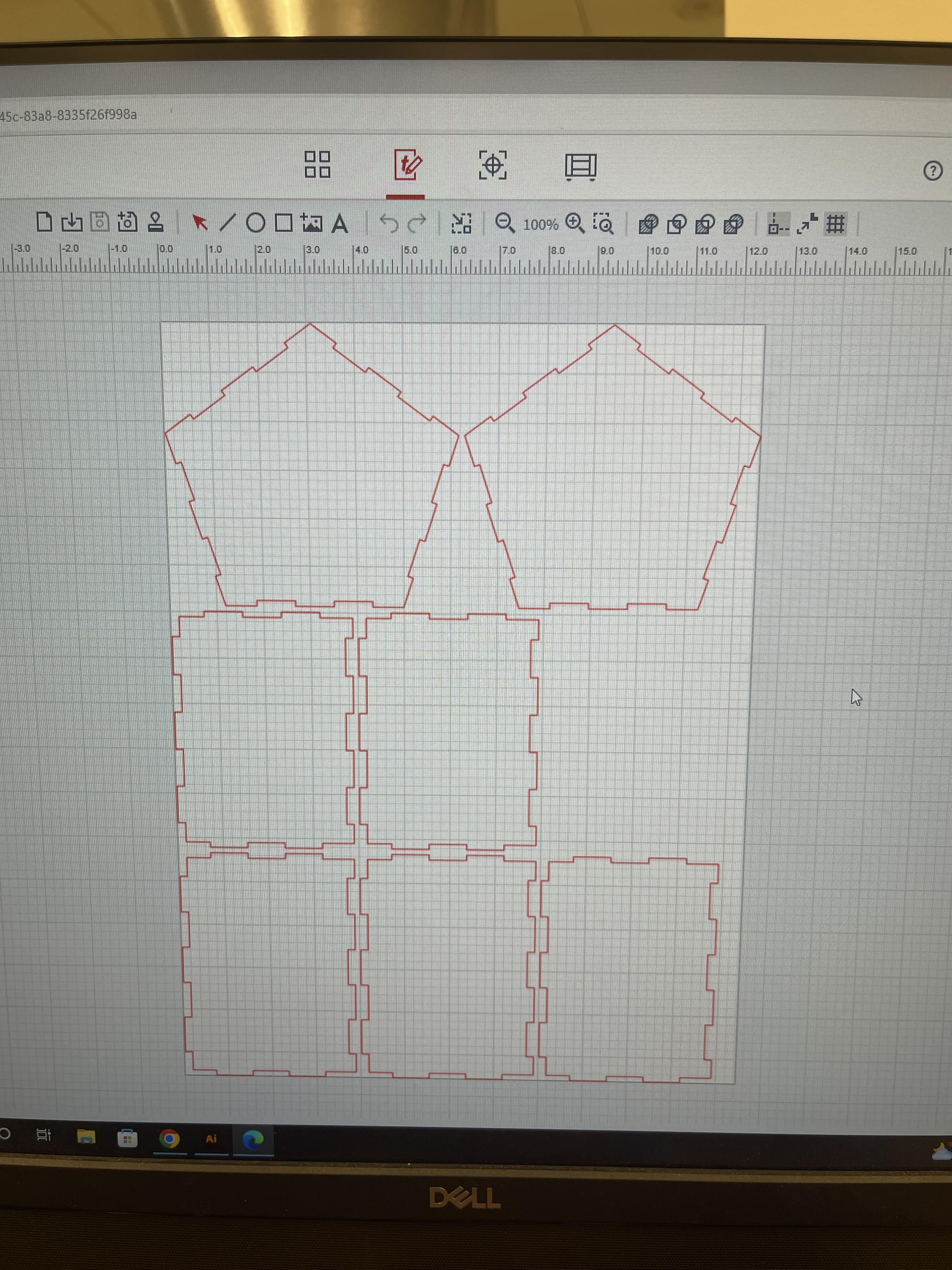
Task: Click the first shape-combine icon
Action: pyautogui.click(x=649, y=224)
